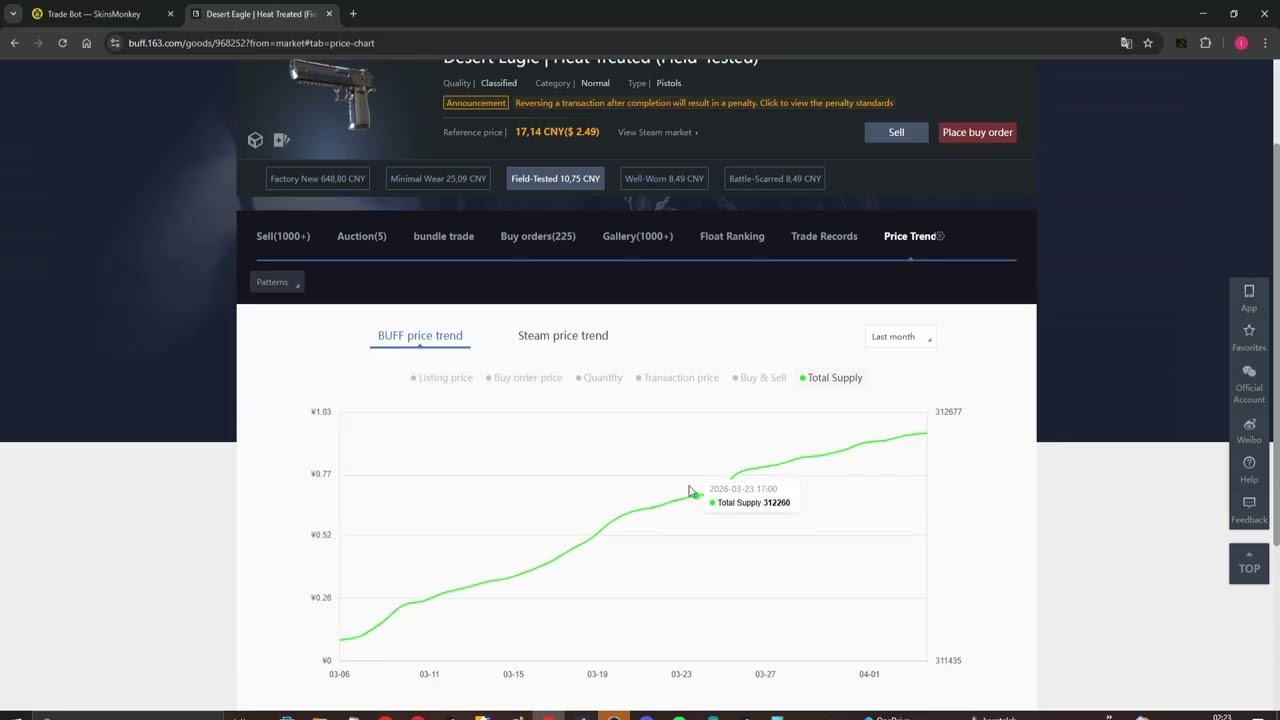Select Battle-Scarred 8,49 CNY option
The width and height of the screenshot is (1280, 720).
(775, 179)
